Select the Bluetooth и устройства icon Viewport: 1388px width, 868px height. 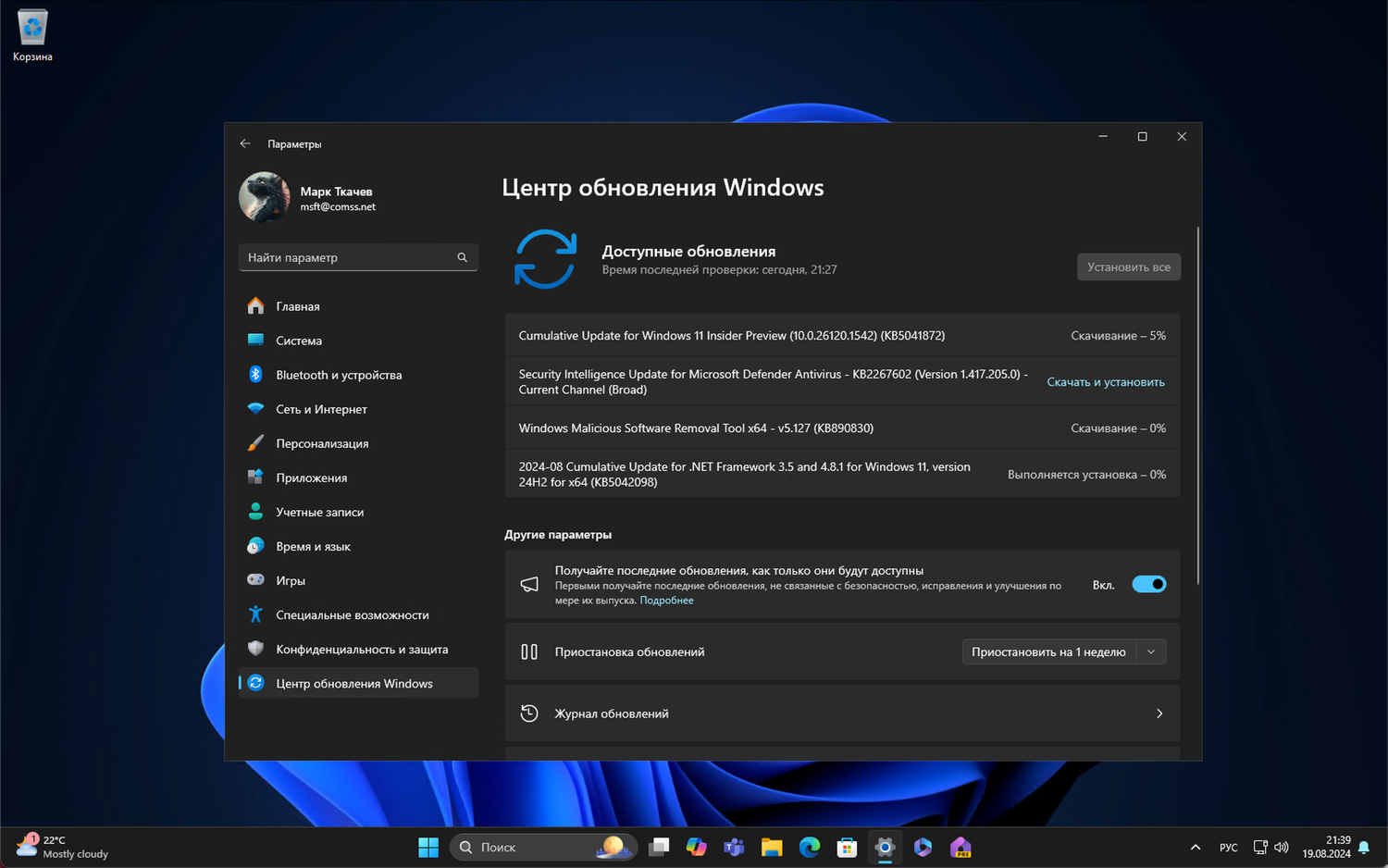click(256, 375)
